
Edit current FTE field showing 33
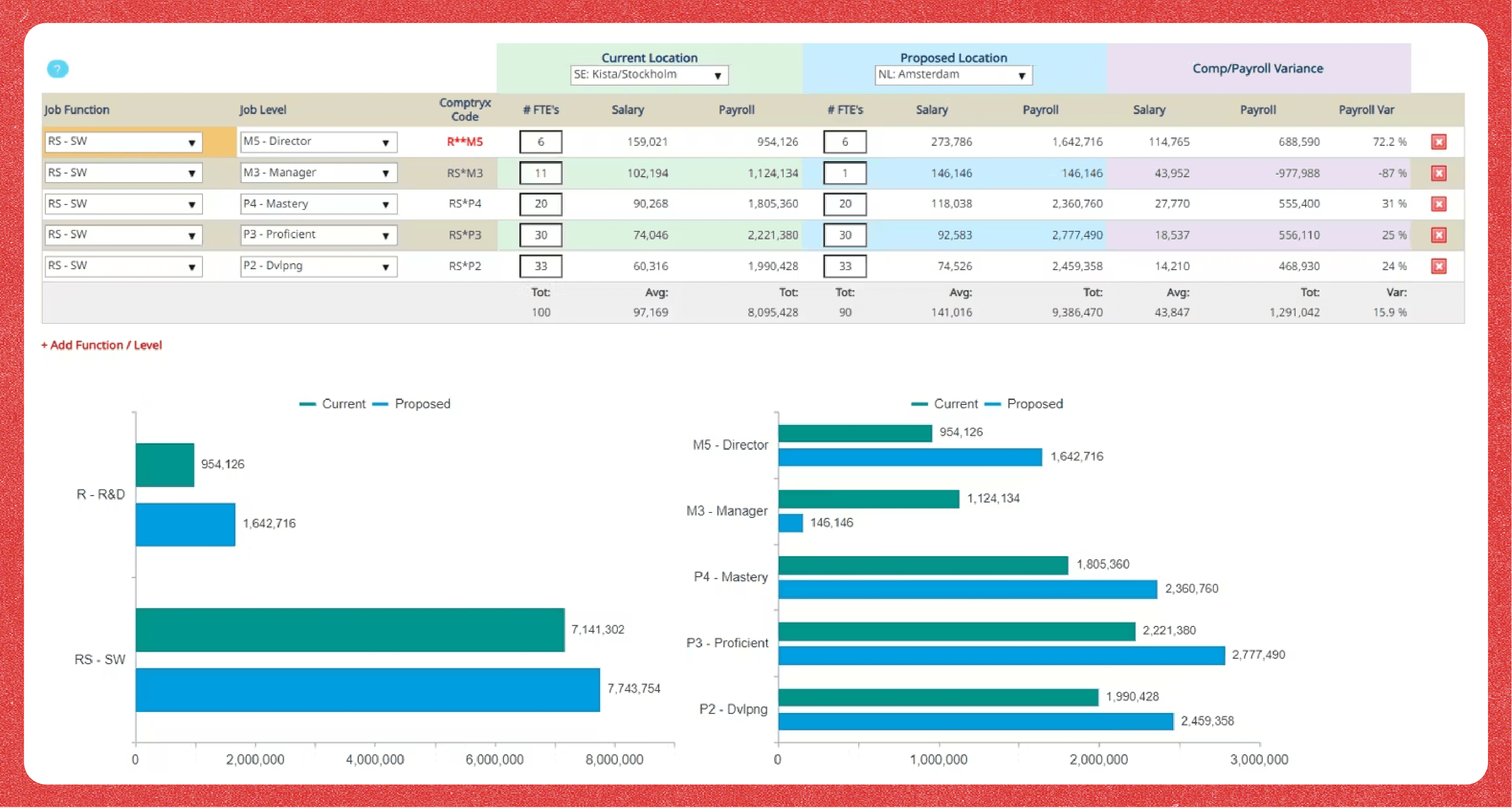tap(541, 266)
